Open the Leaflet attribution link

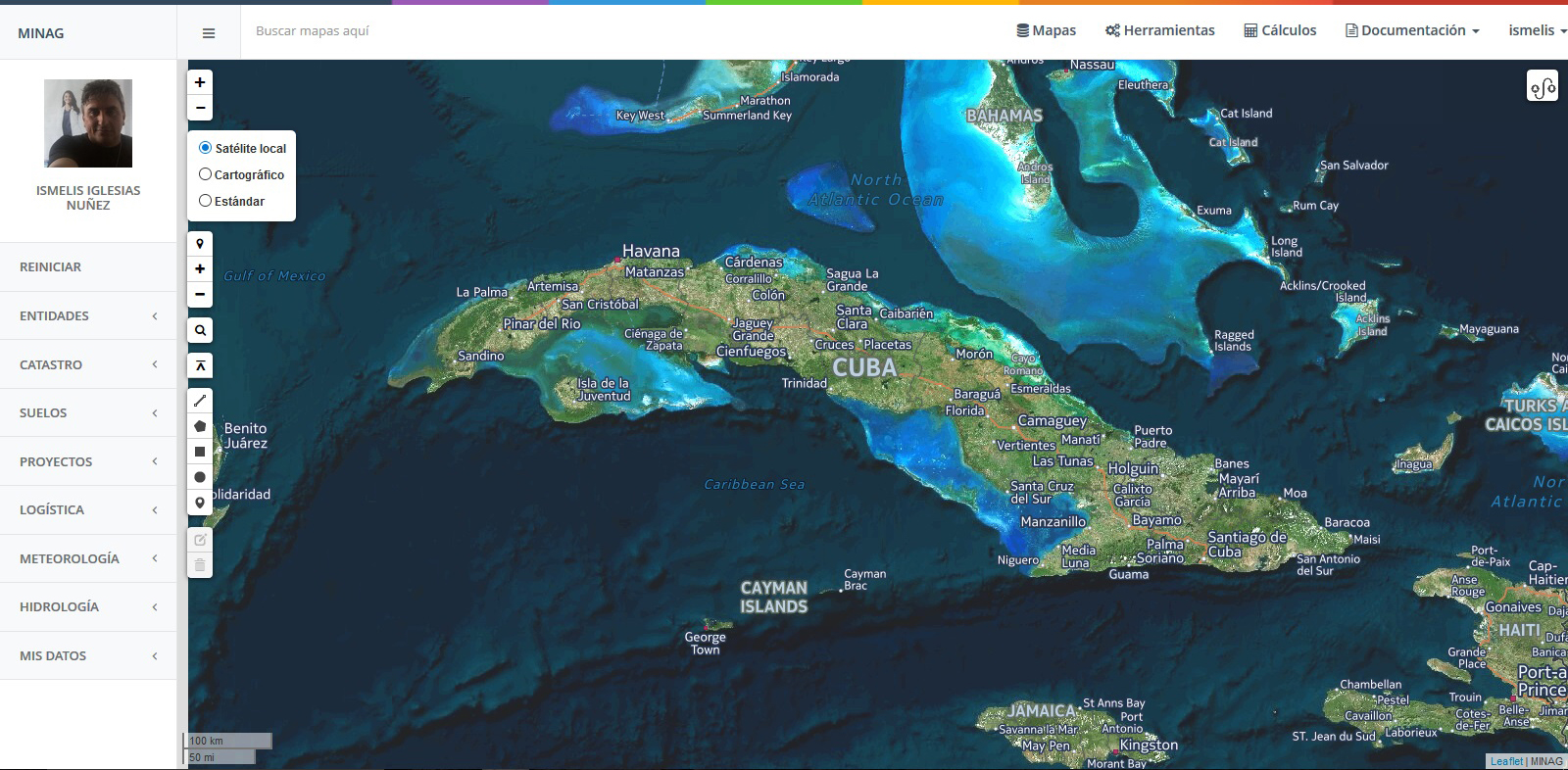tap(1506, 761)
